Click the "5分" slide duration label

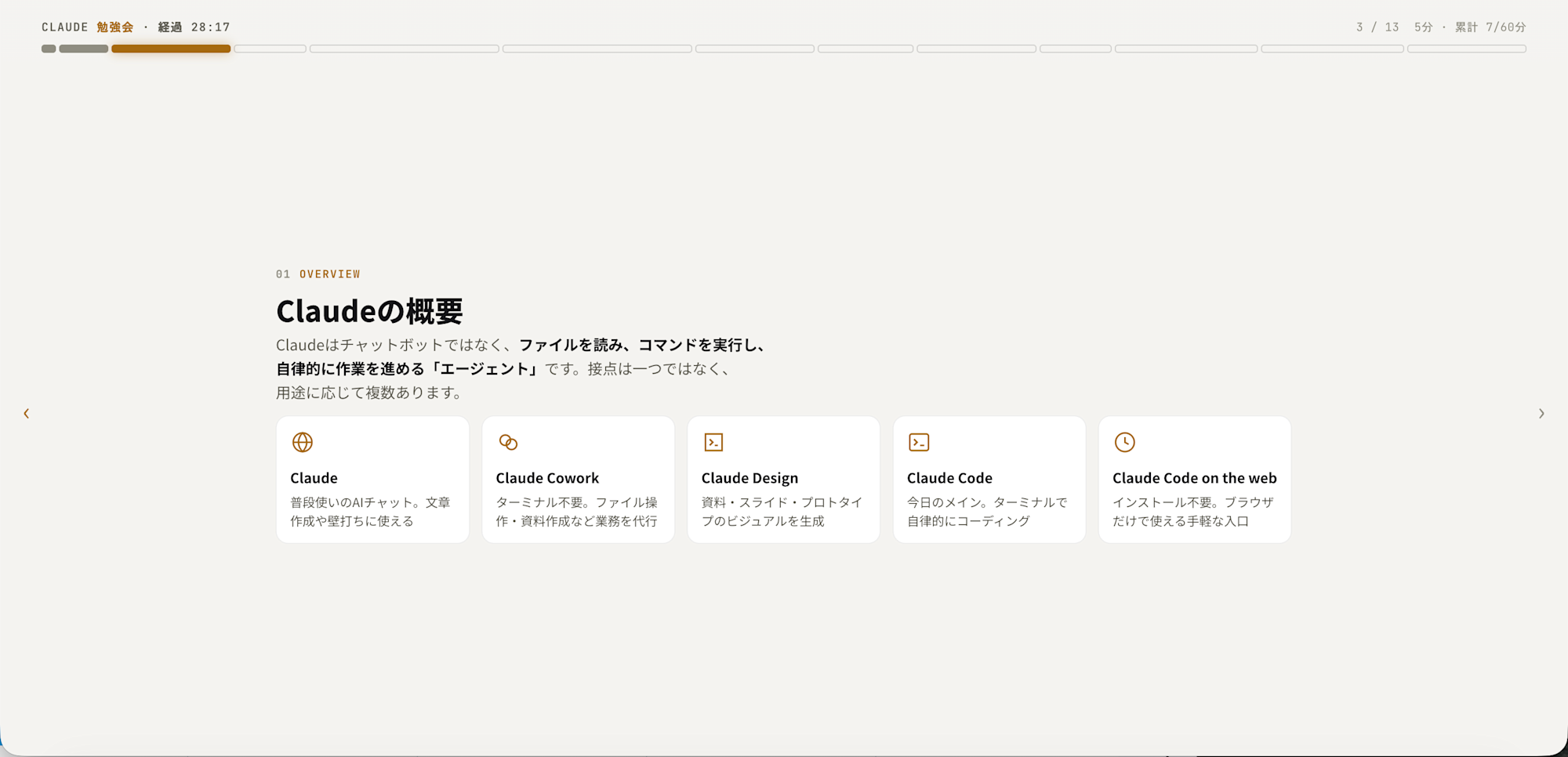[1424, 27]
